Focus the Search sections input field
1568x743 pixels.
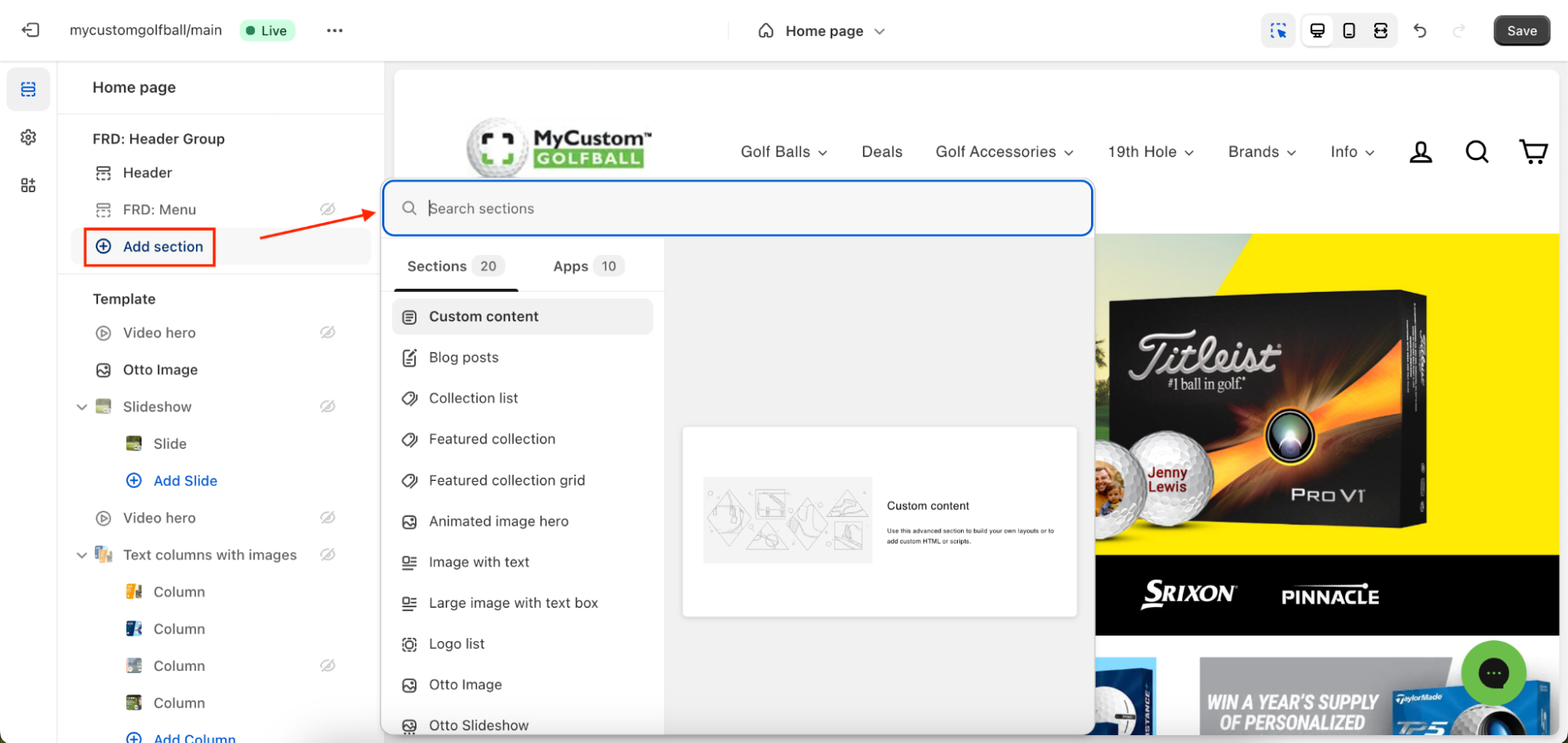click(737, 209)
